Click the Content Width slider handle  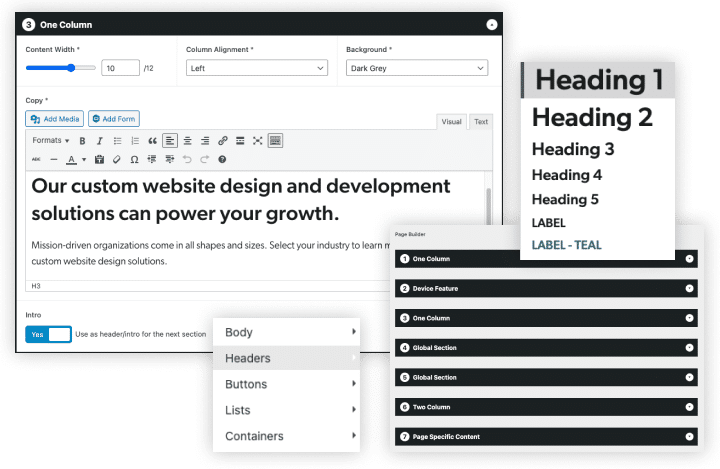tap(71, 68)
